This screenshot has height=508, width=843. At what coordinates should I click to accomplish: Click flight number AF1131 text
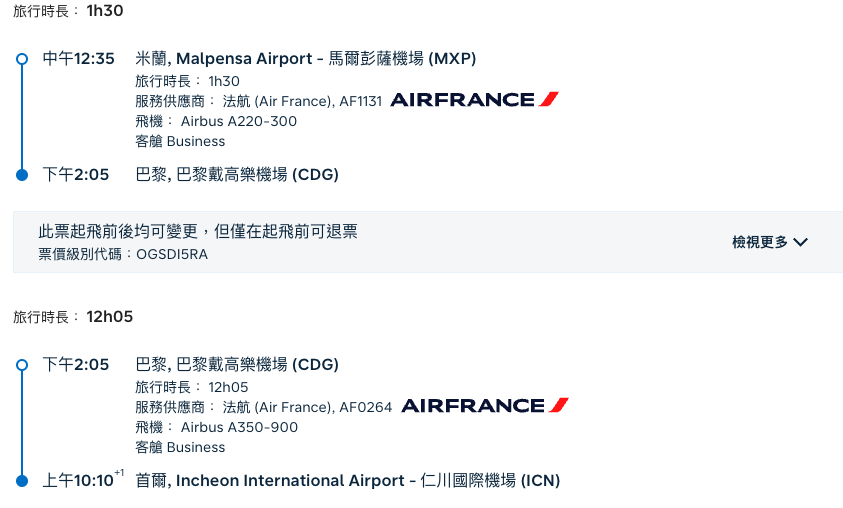click(x=360, y=101)
